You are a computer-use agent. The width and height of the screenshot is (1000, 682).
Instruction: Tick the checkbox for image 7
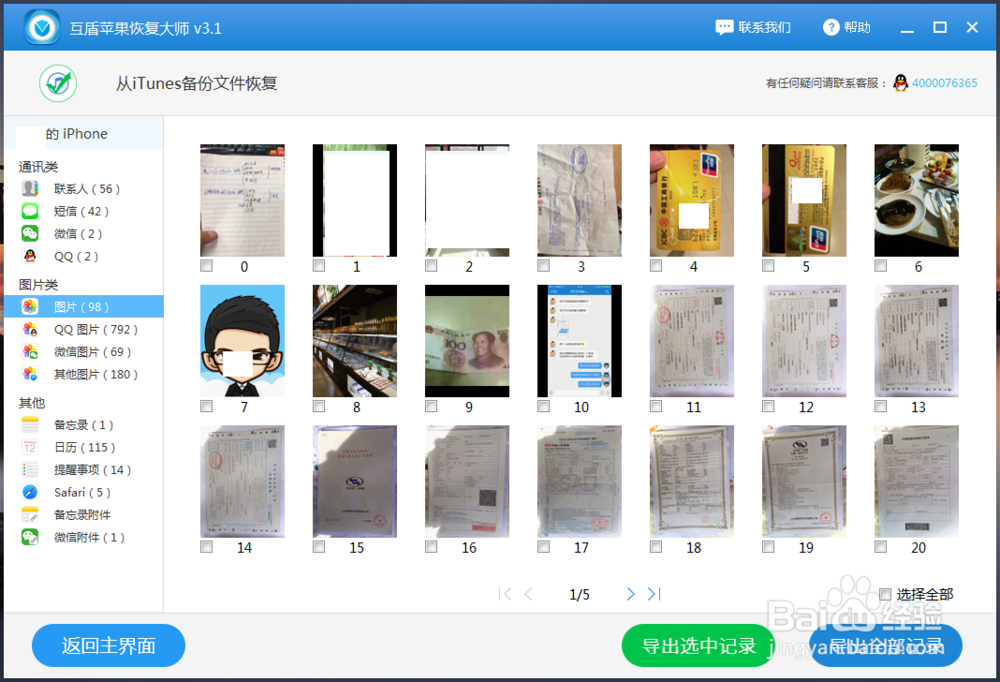(x=206, y=406)
